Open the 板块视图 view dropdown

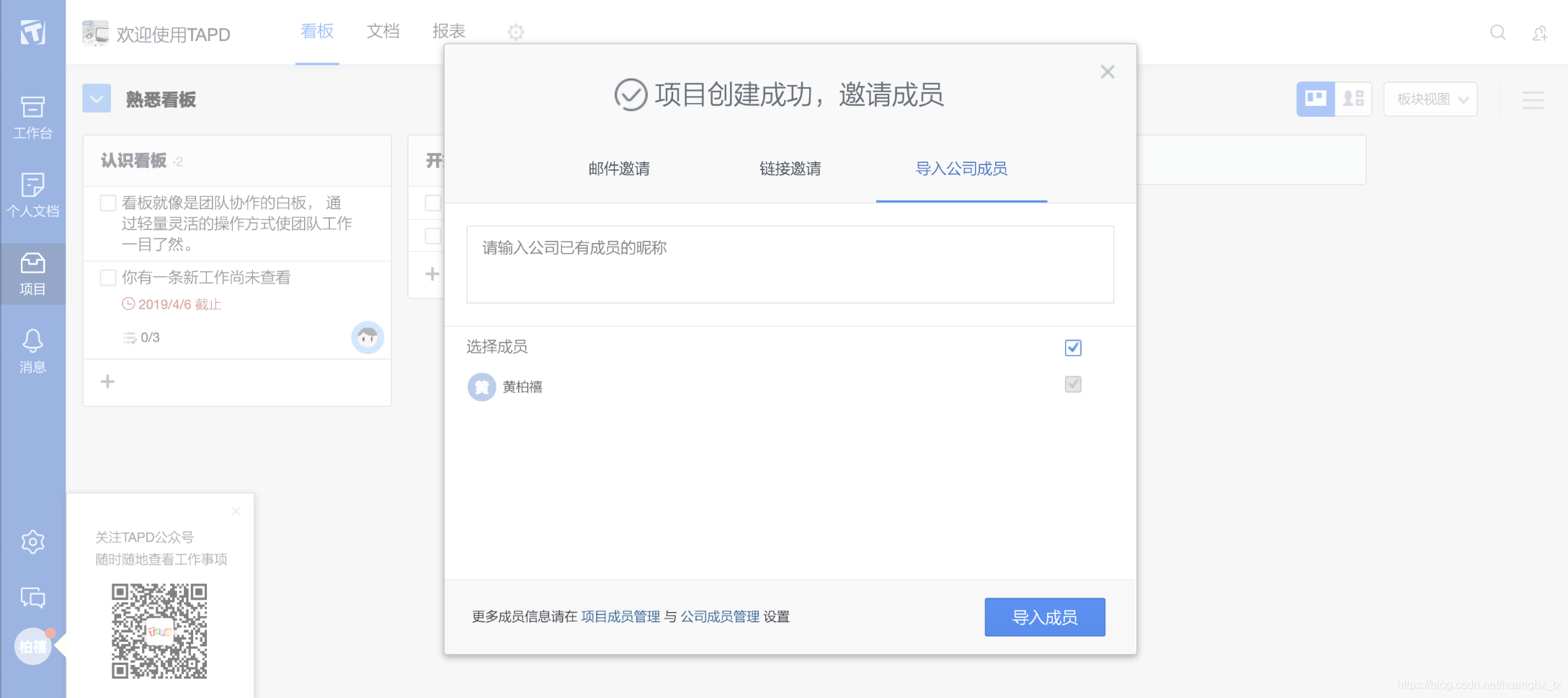click(1430, 100)
